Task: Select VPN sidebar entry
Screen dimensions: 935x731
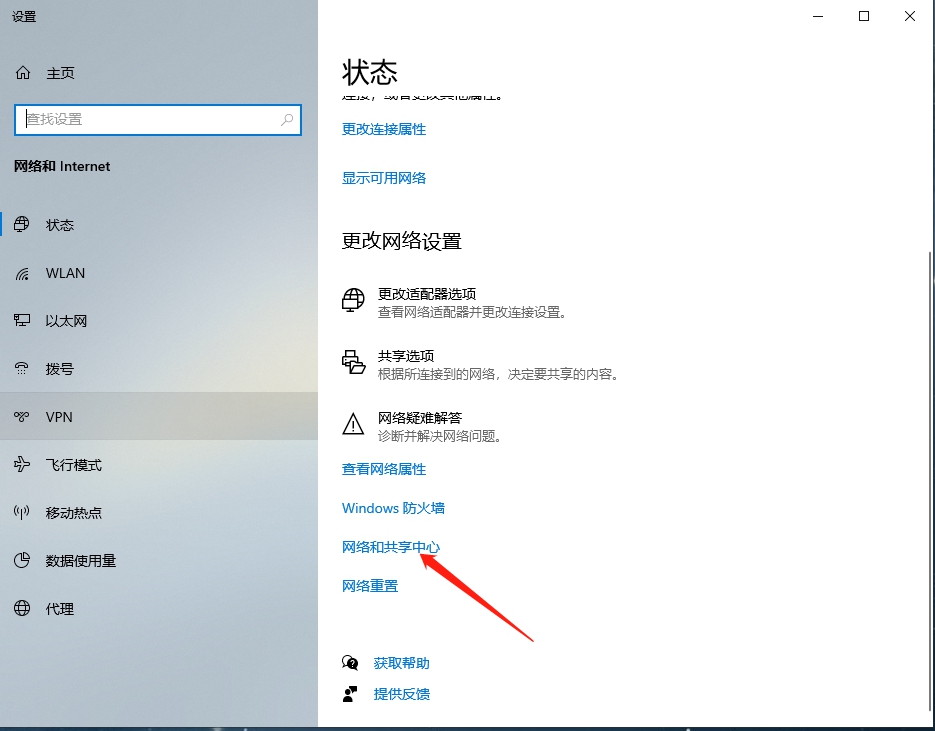Action: [159, 416]
